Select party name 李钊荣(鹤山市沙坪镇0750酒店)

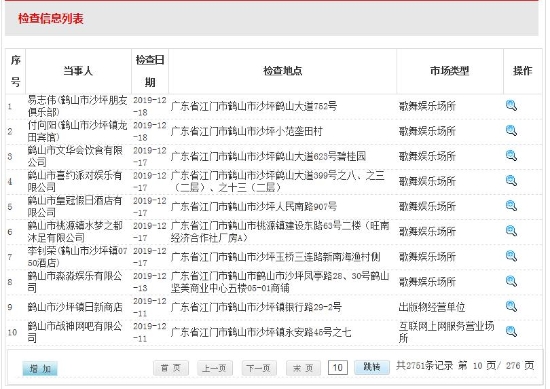(77, 257)
